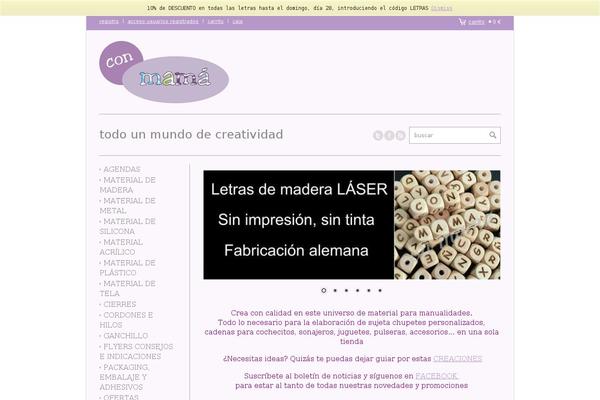Open the carrito link beside the cart icon
Image resolution: width=600 pixels, height=400 pixels.
[476, 22]
